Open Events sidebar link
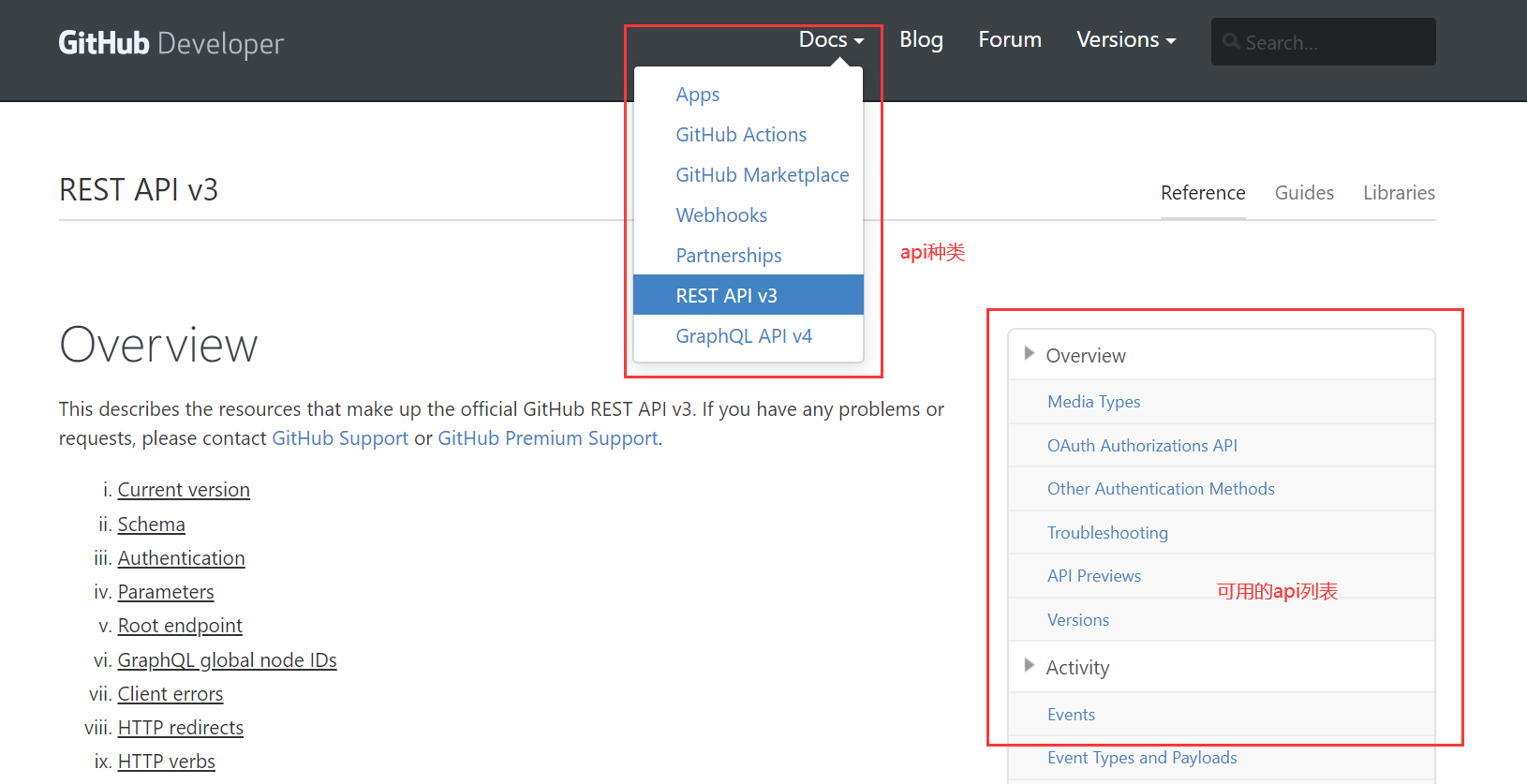This screenshot has height=784, width=1527. click(x=1071, y=715)
